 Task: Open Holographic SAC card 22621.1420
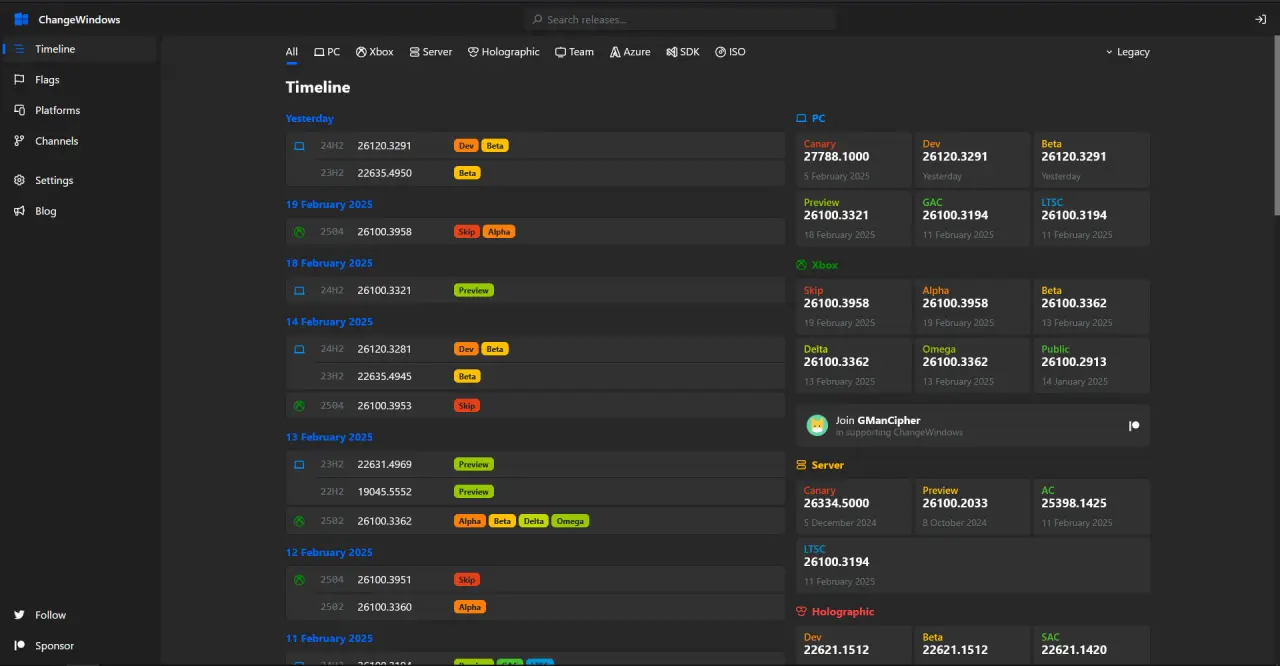click(1092, 645)
